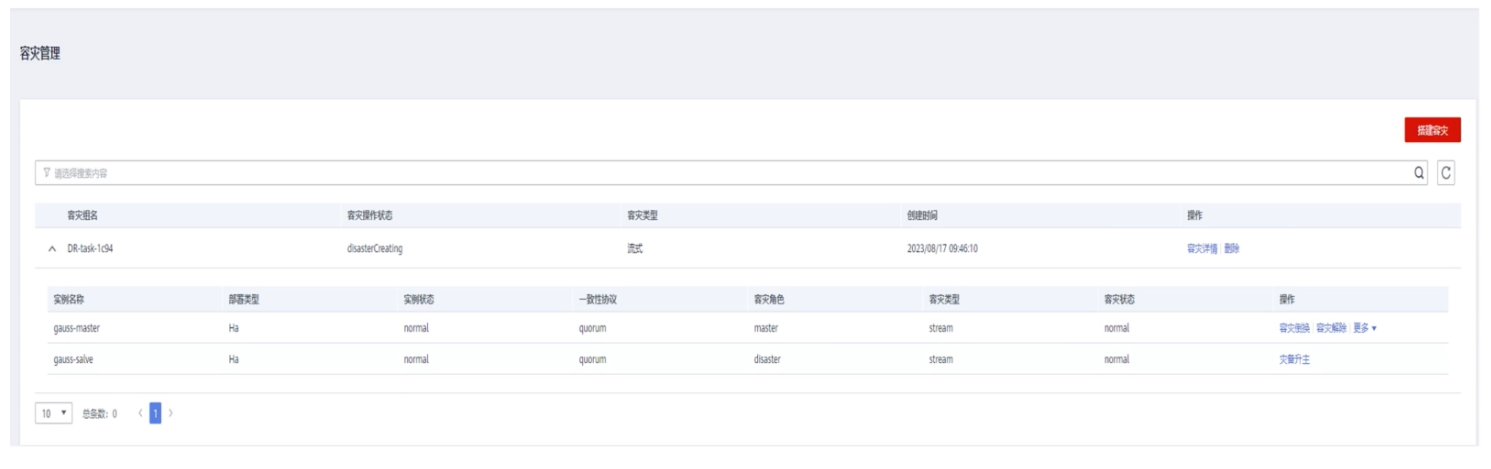Viewport: 1491px width, 469px height.
Task: Click the DR-task-1c94 group name
Action: (89, 249)
